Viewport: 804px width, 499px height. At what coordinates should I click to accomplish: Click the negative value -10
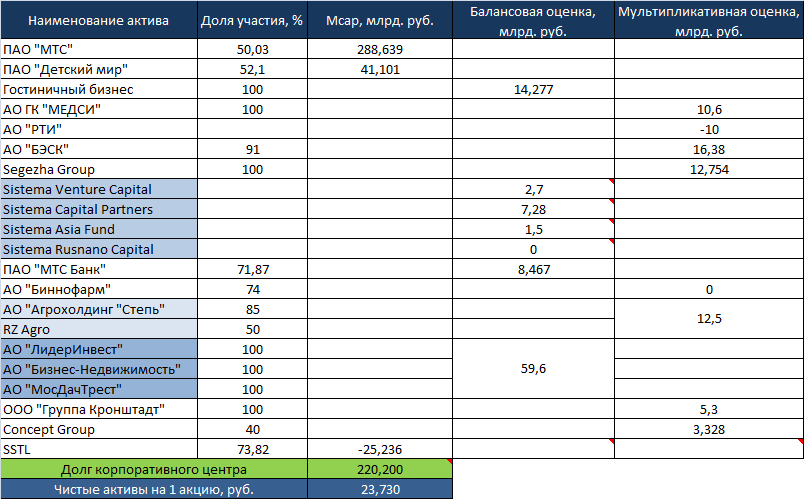pos(709,129)
